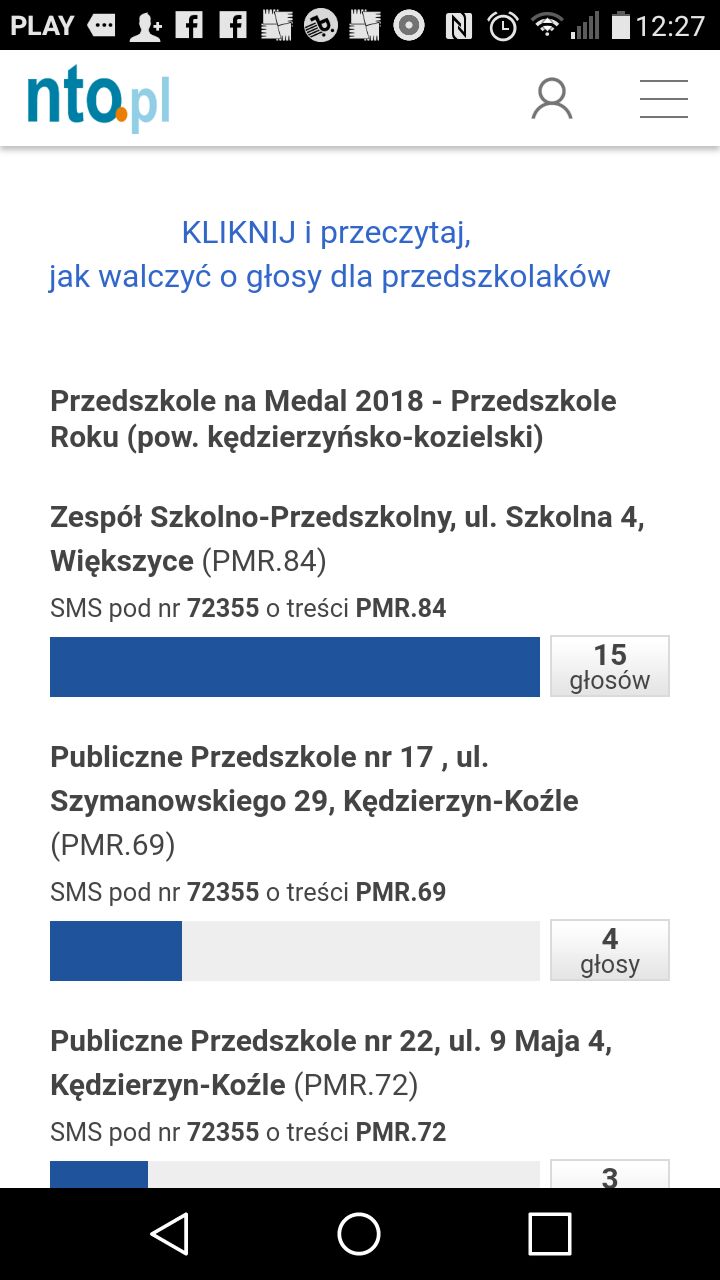Screen dimensions: 720x1280
Task: Tap the alarm clock status icon
Action: [x=503, y=25]
